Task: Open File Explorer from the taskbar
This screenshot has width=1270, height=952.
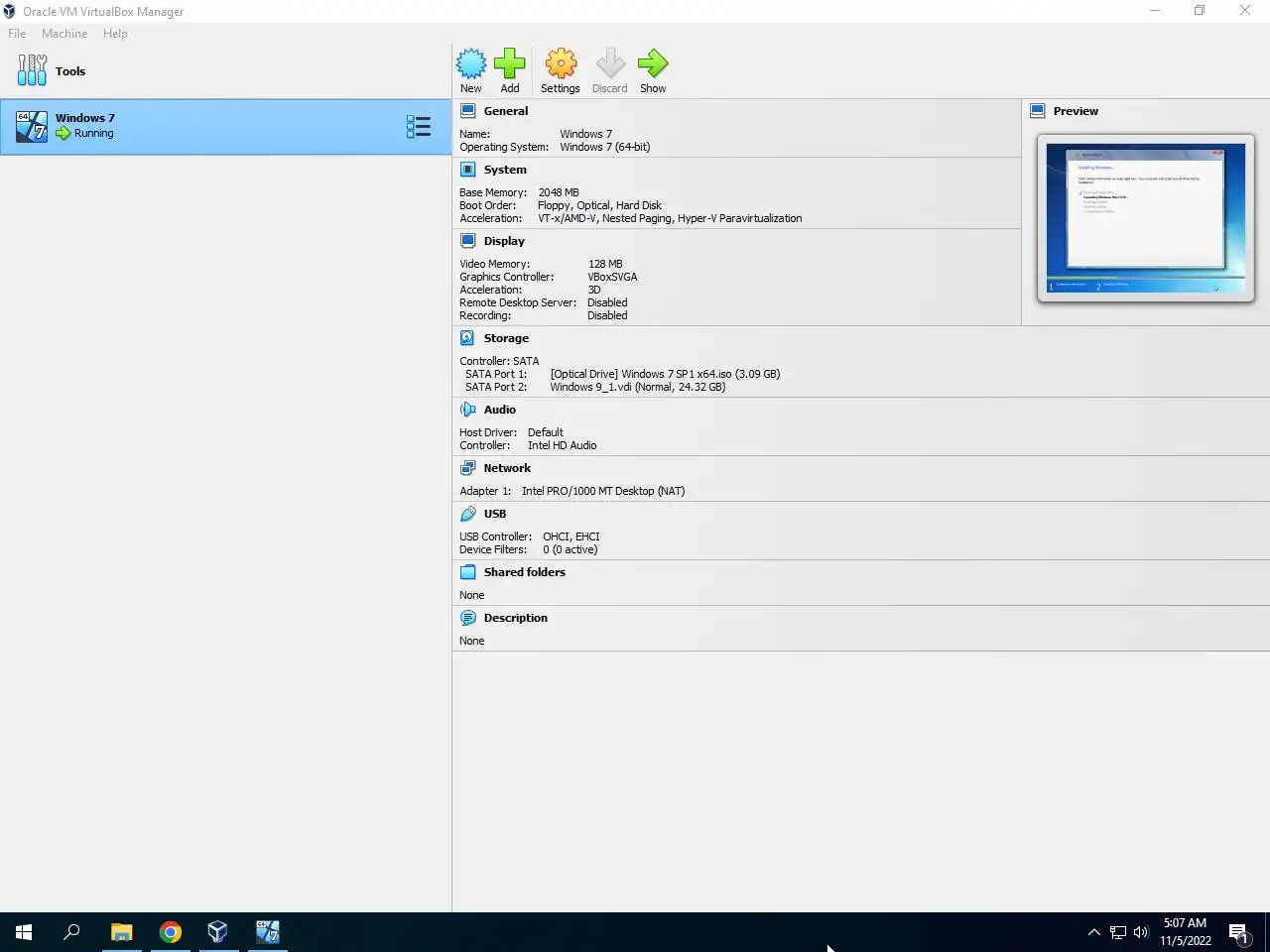Action: click(121, 932)
